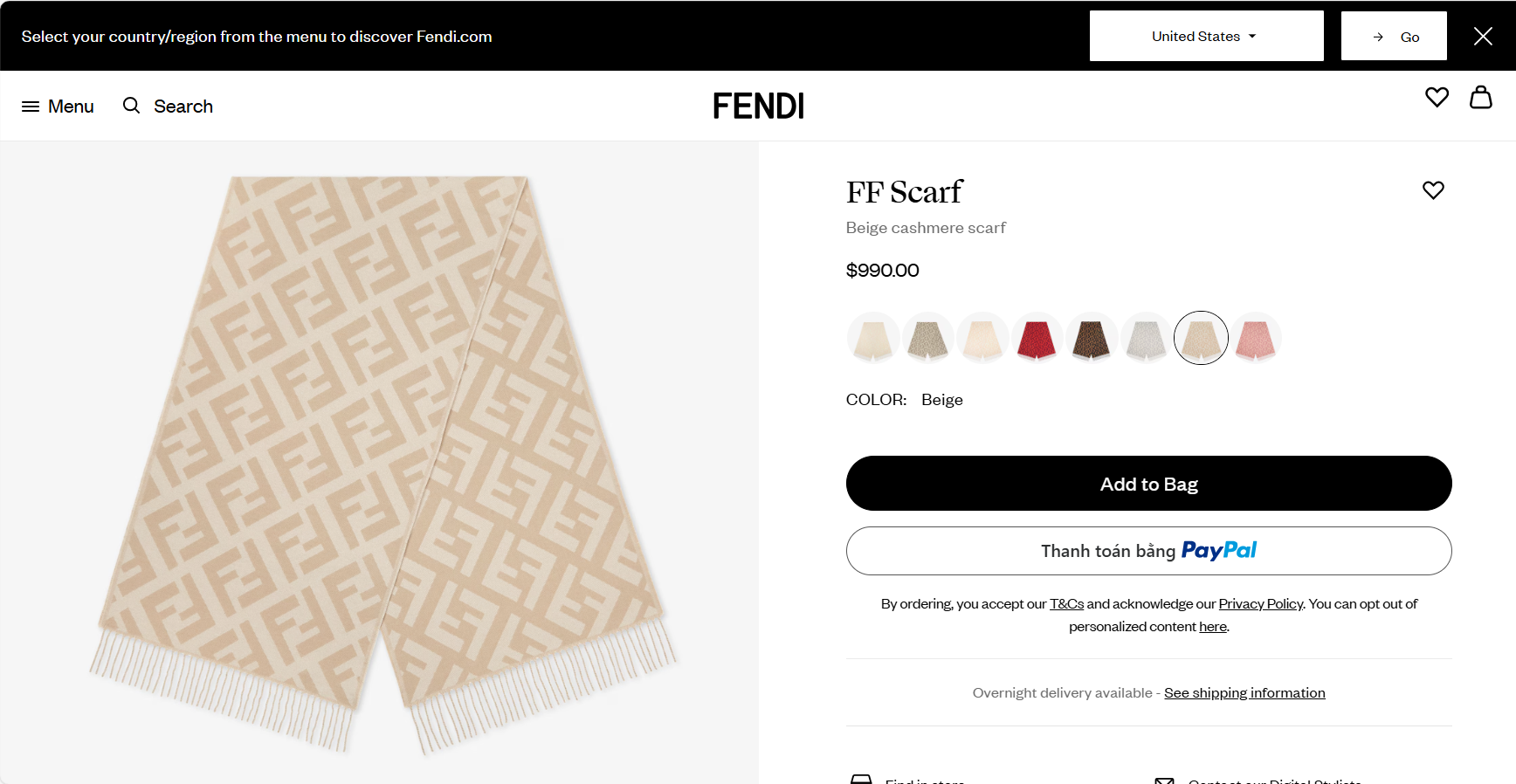This screenshot has width=1516, height=784.
Task: Select the brown scarf color swatch
Action: [1091, 339]
